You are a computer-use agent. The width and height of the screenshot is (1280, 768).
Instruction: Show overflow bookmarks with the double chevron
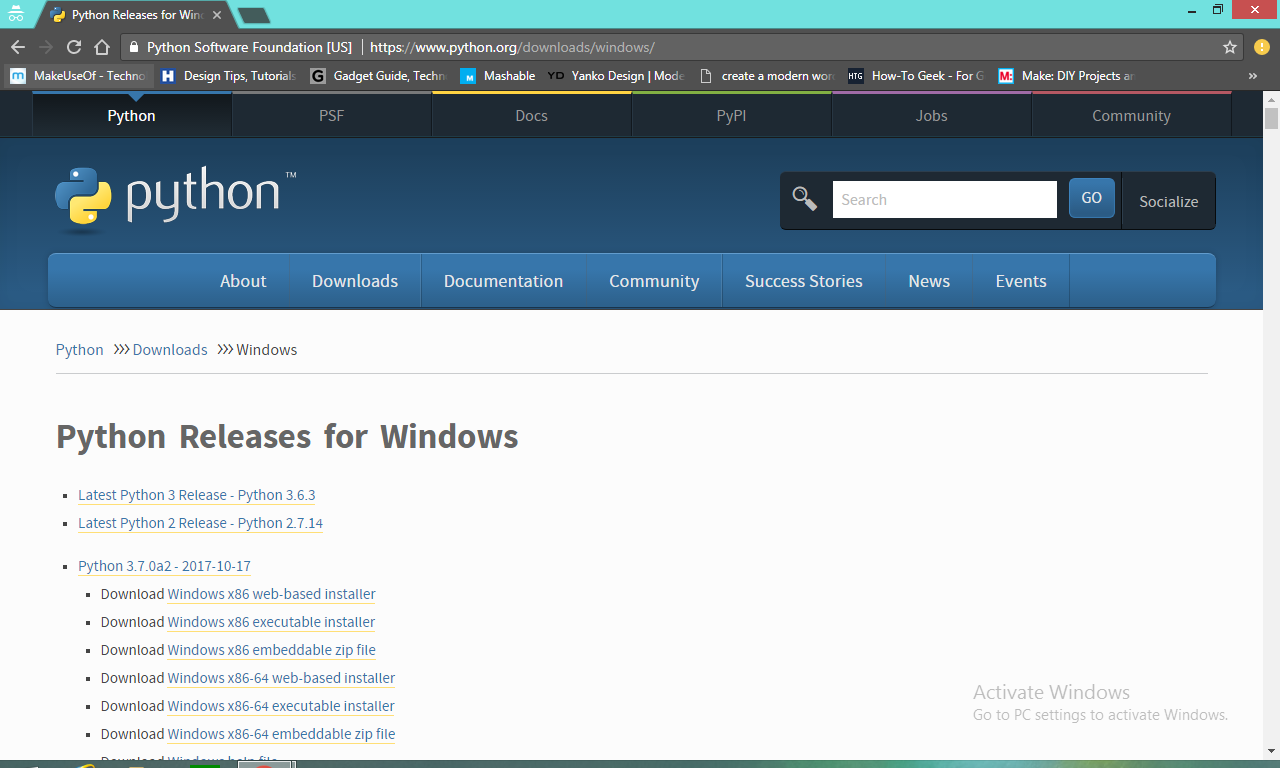coord(1251,75)
